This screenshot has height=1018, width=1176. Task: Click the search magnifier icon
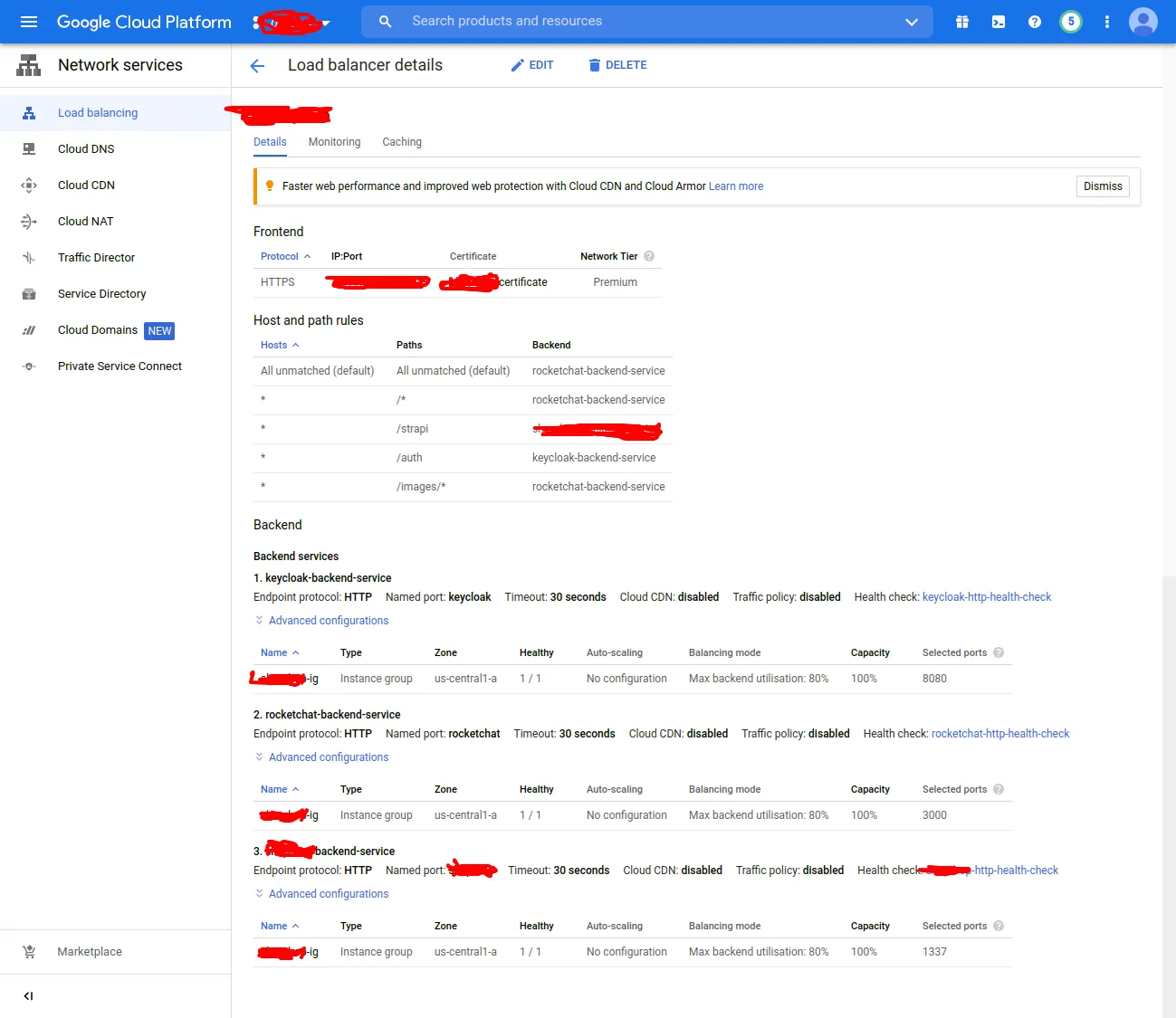click(x=385, y=22)
